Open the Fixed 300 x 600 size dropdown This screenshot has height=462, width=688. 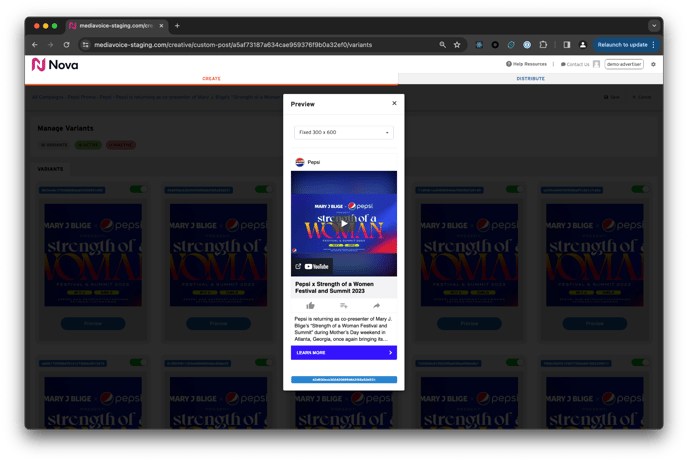pyautogui.click(x=343, y=132)
